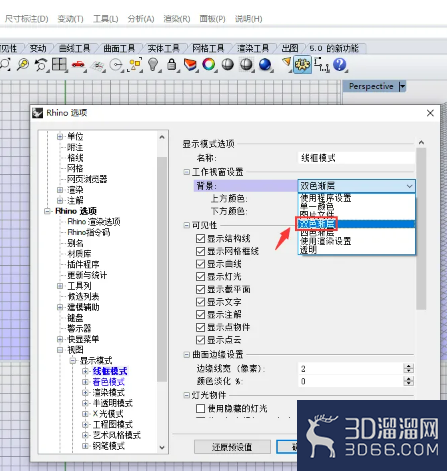Toggle the 显示网格框线 checkbox
Screen dimensions: 447x471
pyautogui.click(x=200, y=251)
